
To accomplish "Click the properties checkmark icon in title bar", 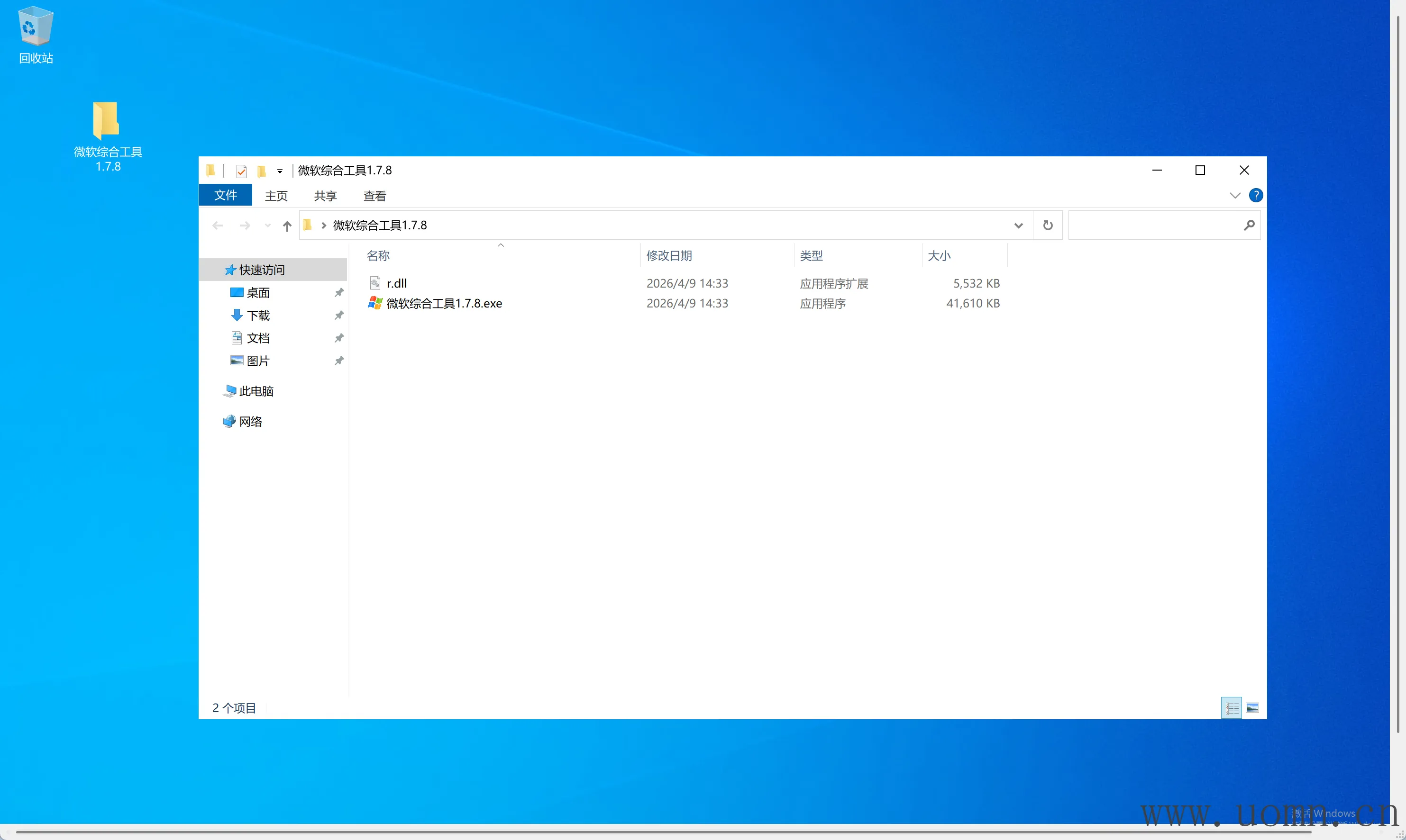I will pos(241,171).
